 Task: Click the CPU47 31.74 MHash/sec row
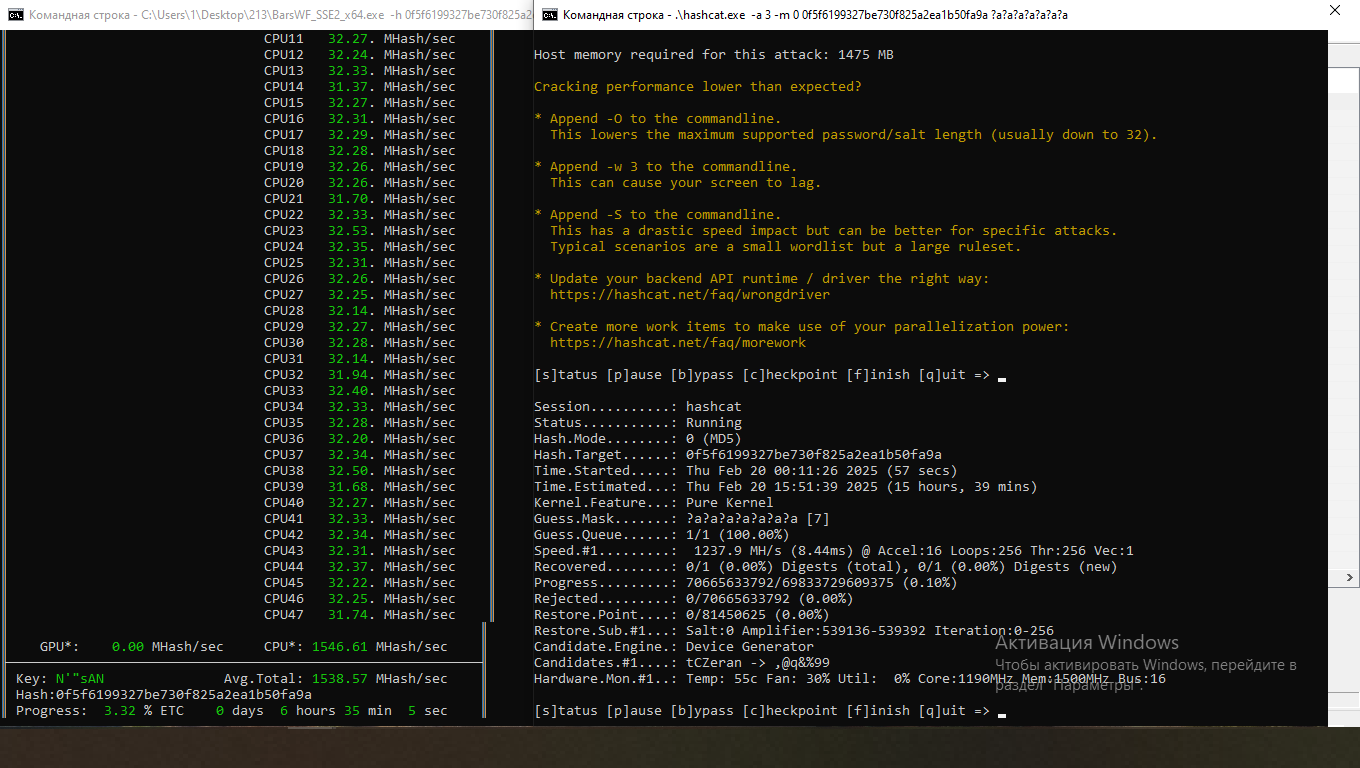[x=360, y=615]
